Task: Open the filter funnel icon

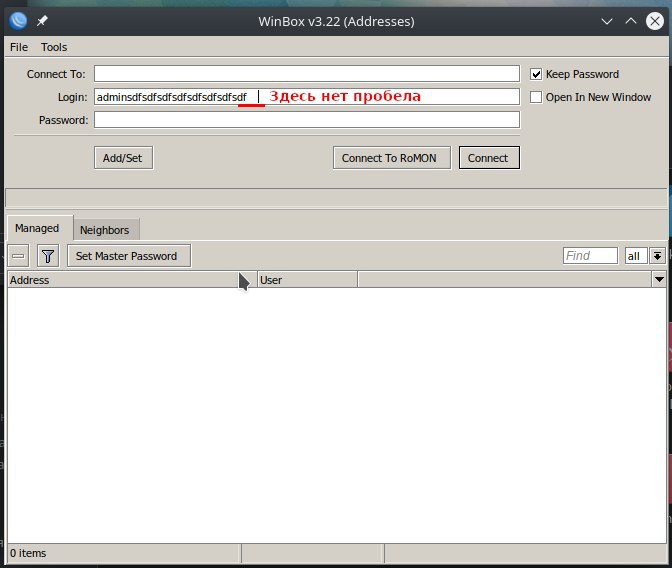Action: pos(48,256)
